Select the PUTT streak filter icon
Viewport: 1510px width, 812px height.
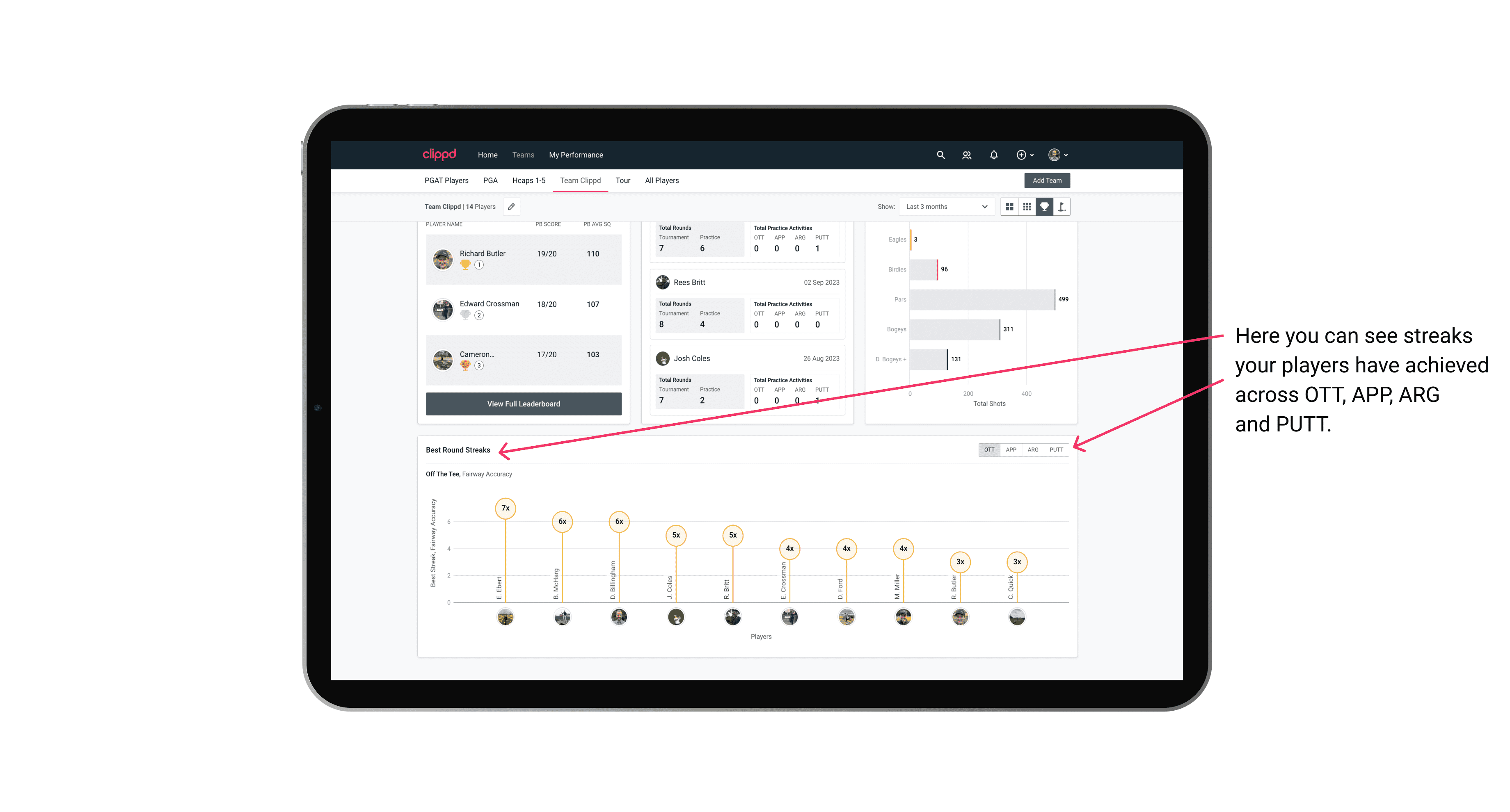(1056, 449)
